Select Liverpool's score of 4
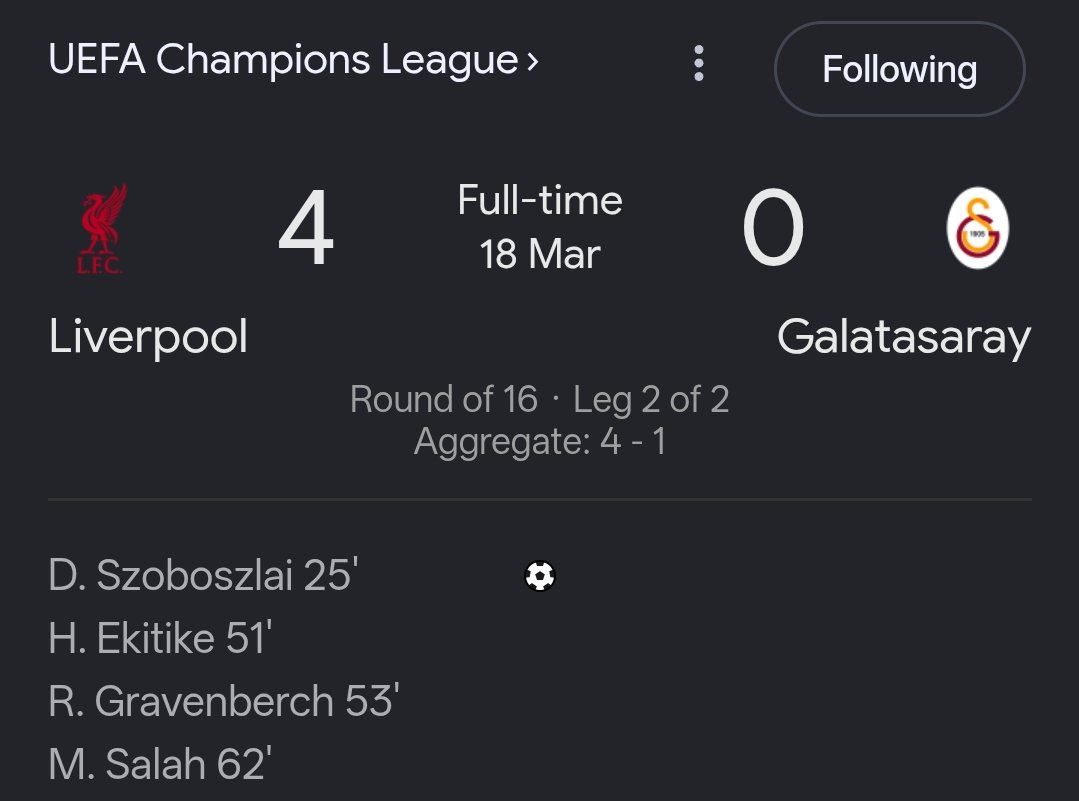The width and height of the screenshot is (1079, 801). (306, 230)
